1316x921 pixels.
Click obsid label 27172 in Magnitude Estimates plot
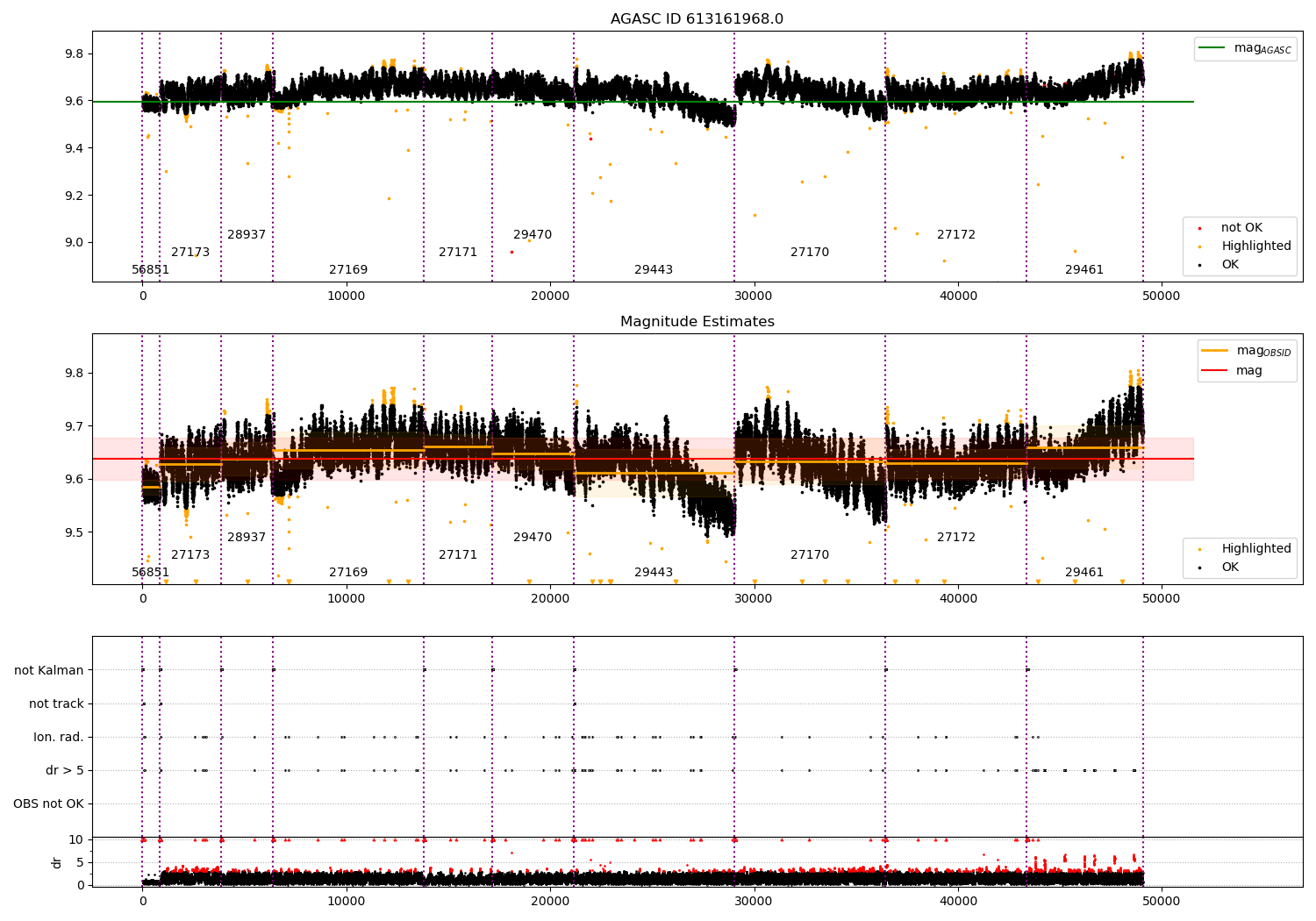coord(956,538)
